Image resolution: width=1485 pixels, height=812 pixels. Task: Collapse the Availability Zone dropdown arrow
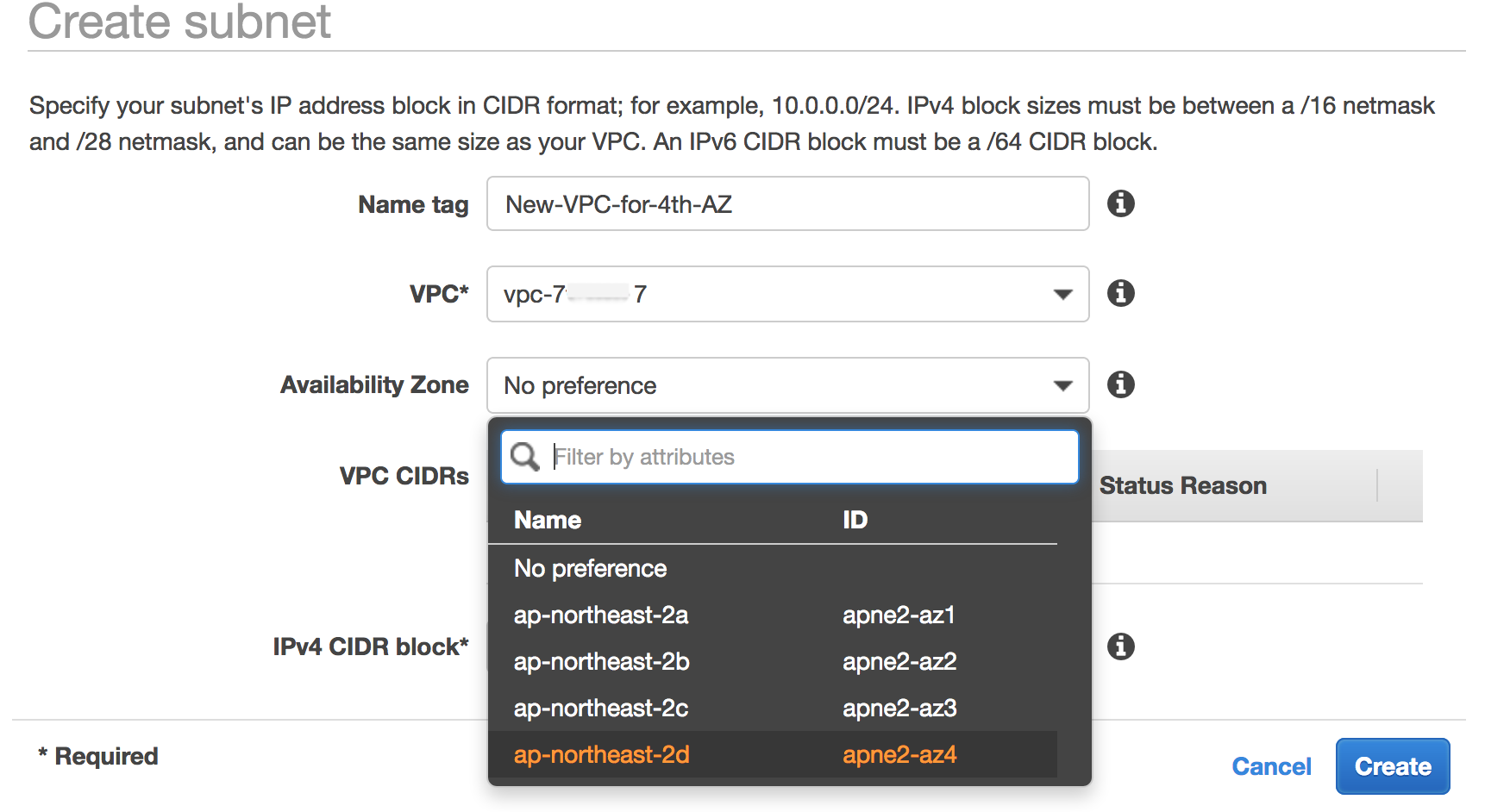[x=1063, y=385]
